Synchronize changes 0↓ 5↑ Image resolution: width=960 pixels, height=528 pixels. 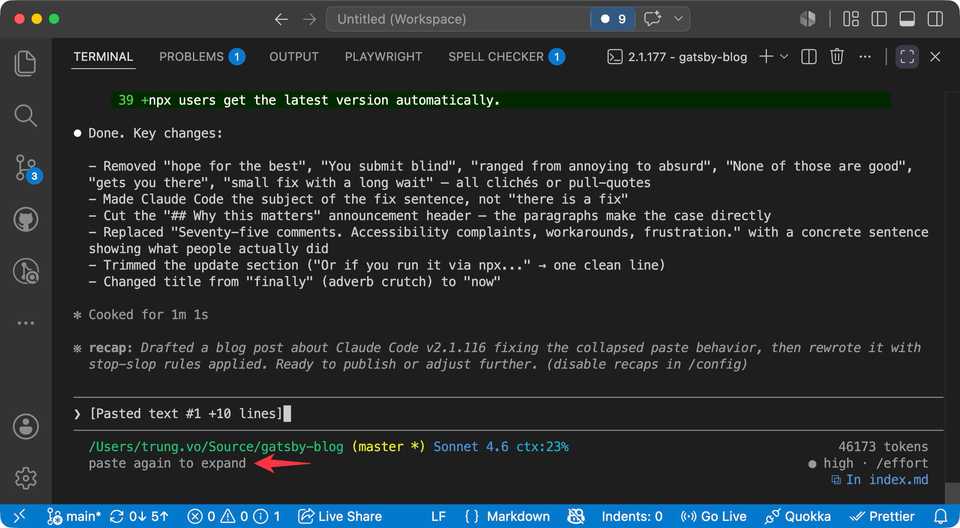138,516
